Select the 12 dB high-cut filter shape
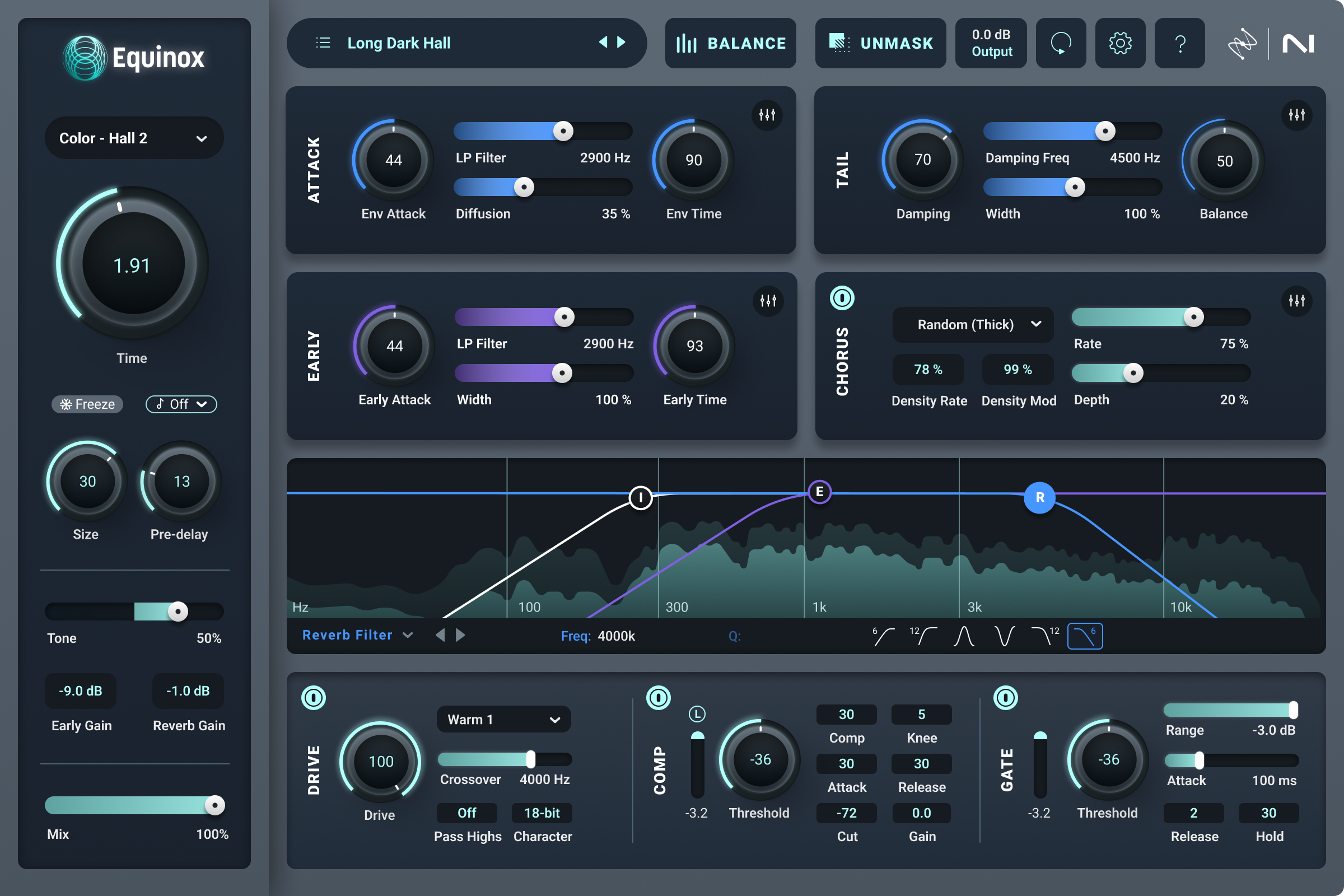This screenshot has height=896, width=1344. point(1045,636)
